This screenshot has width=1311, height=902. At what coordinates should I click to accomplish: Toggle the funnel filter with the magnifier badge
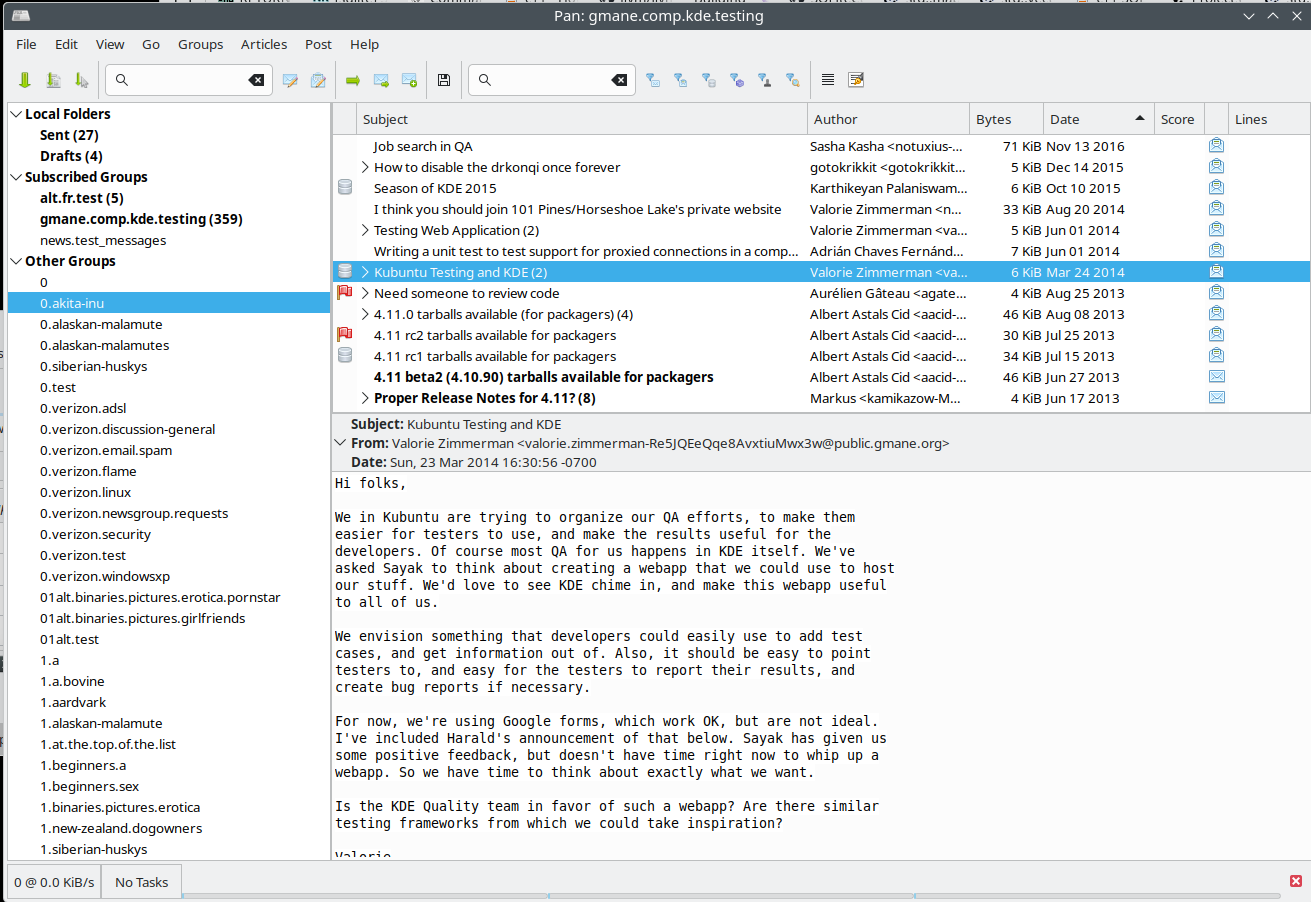click(793, 80)
